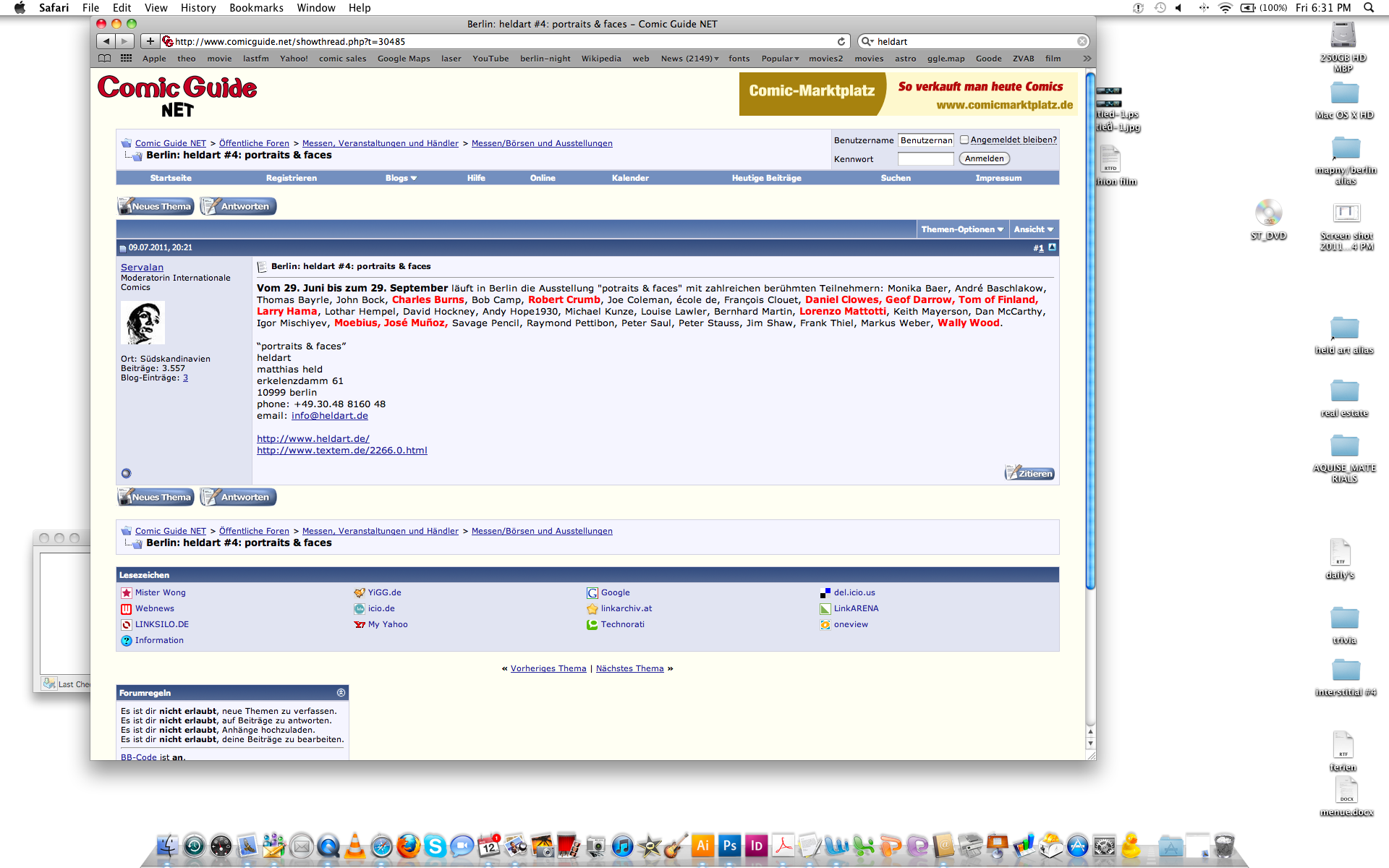Screen dimensions: 1389x868
Task: Open the Suchen navbar item
Action: (896, 178)
